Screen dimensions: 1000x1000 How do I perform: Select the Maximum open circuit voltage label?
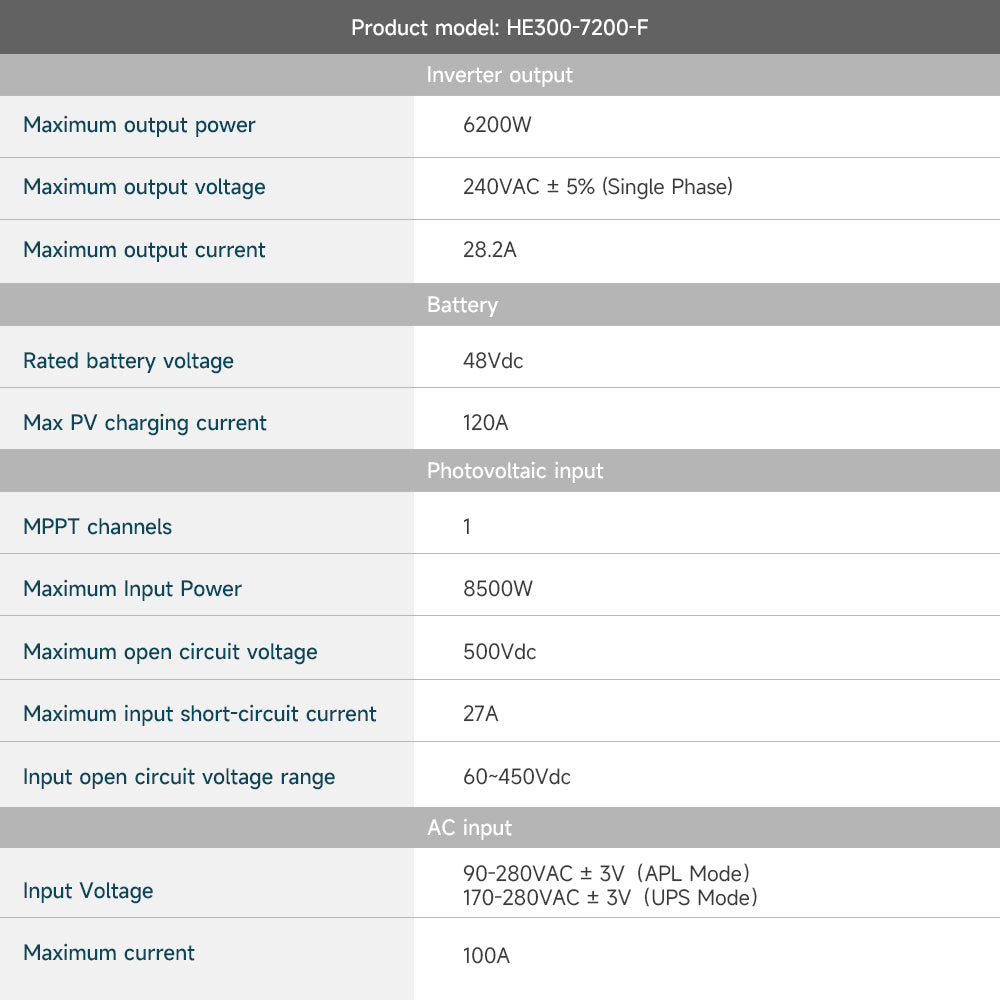[170, 651]
